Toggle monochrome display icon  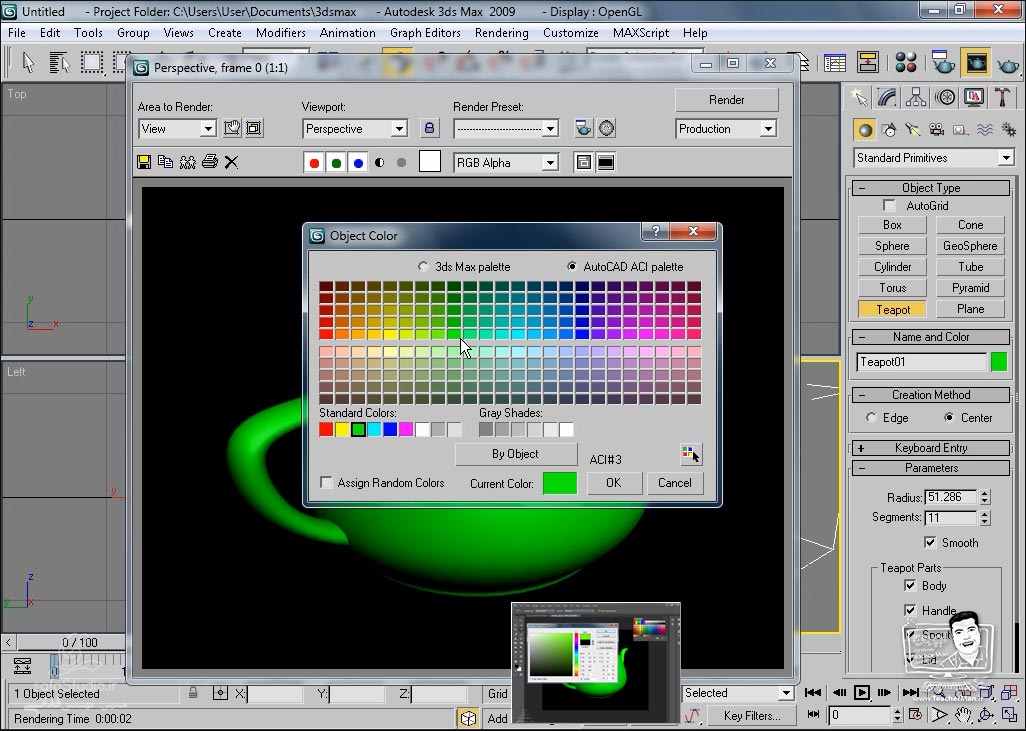401,163
